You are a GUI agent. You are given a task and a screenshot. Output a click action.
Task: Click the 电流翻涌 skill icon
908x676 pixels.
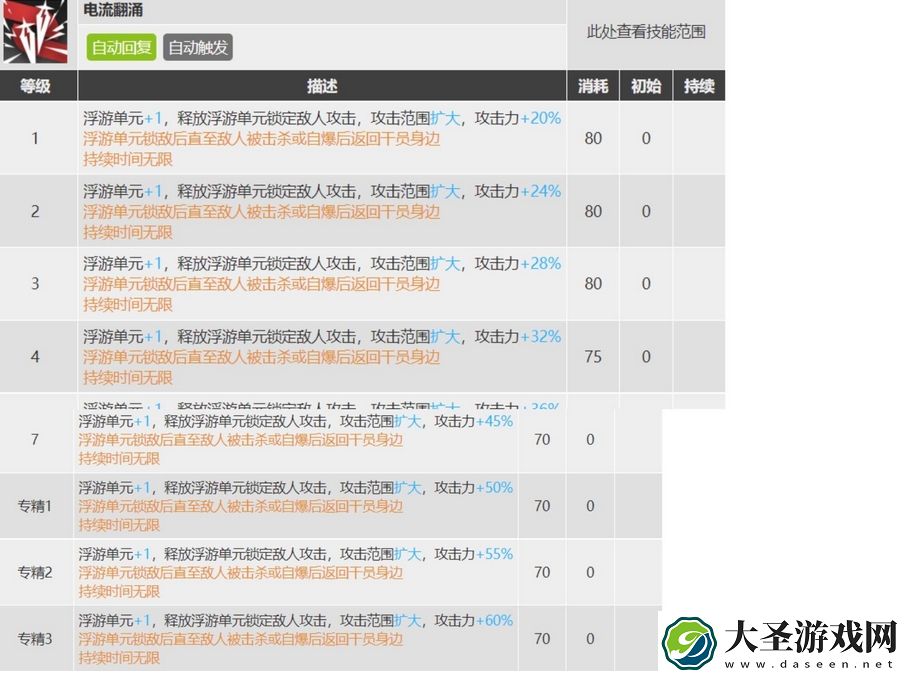pos(35,32)
